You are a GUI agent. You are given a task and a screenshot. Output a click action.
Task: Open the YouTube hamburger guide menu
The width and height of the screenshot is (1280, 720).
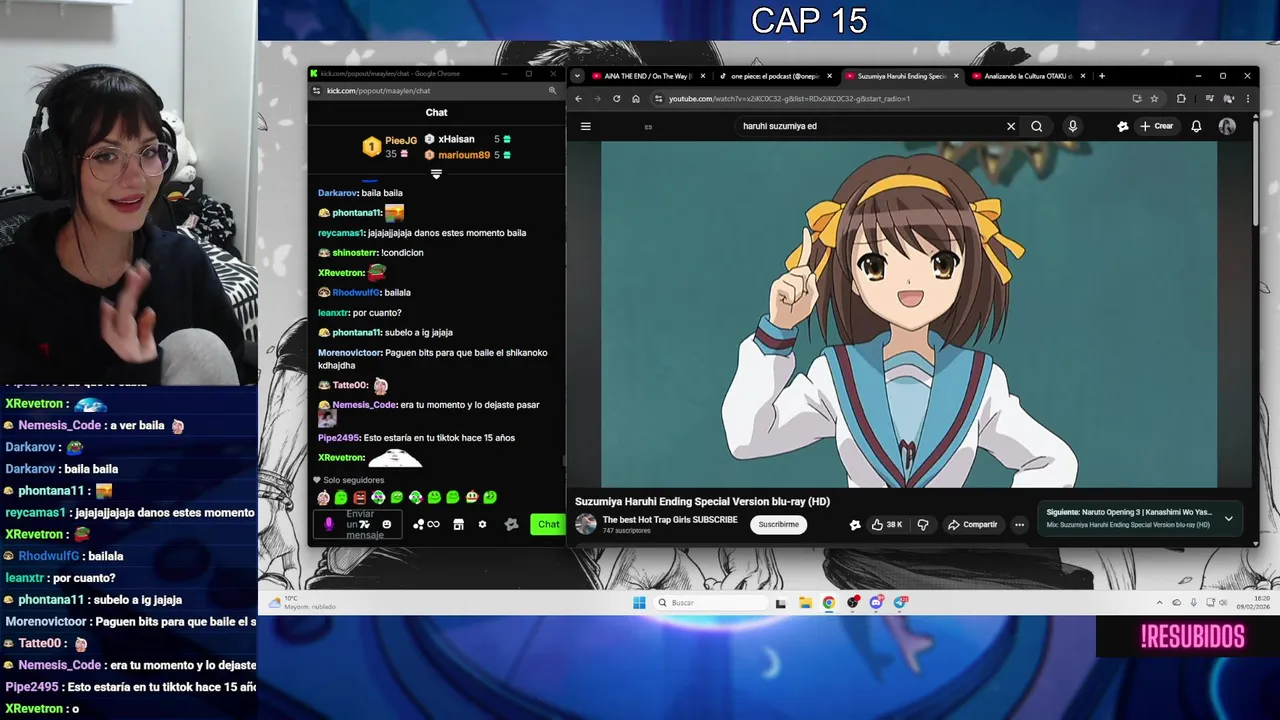pos(586,126)
